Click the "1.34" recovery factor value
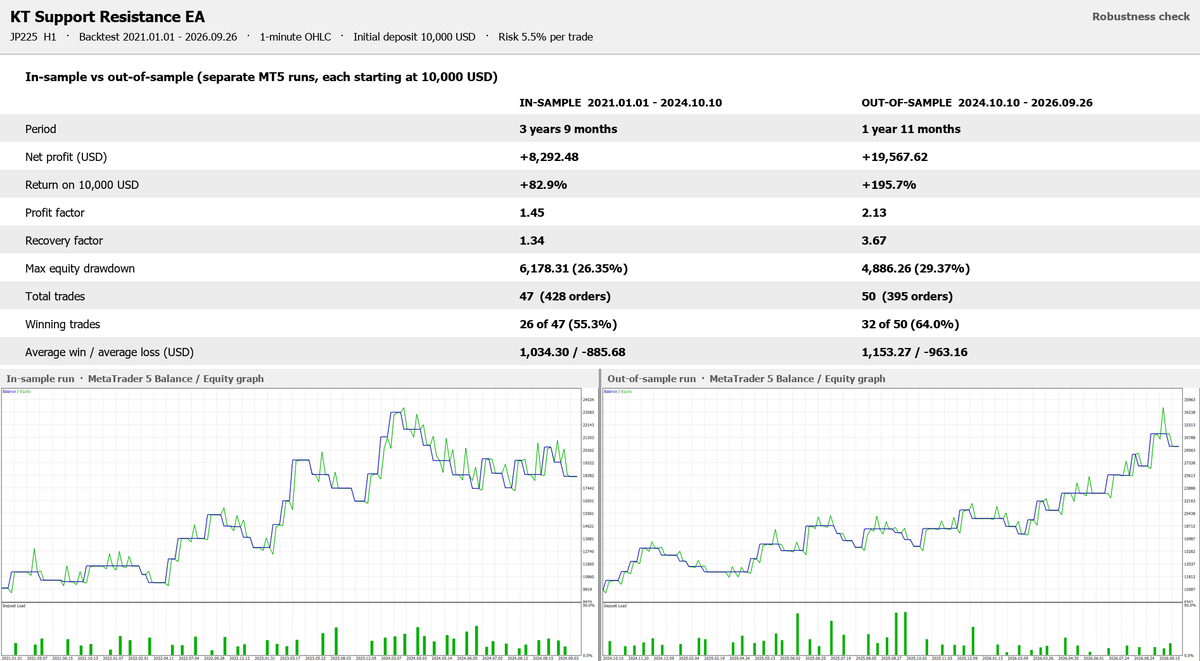 [x=532, y=241]
